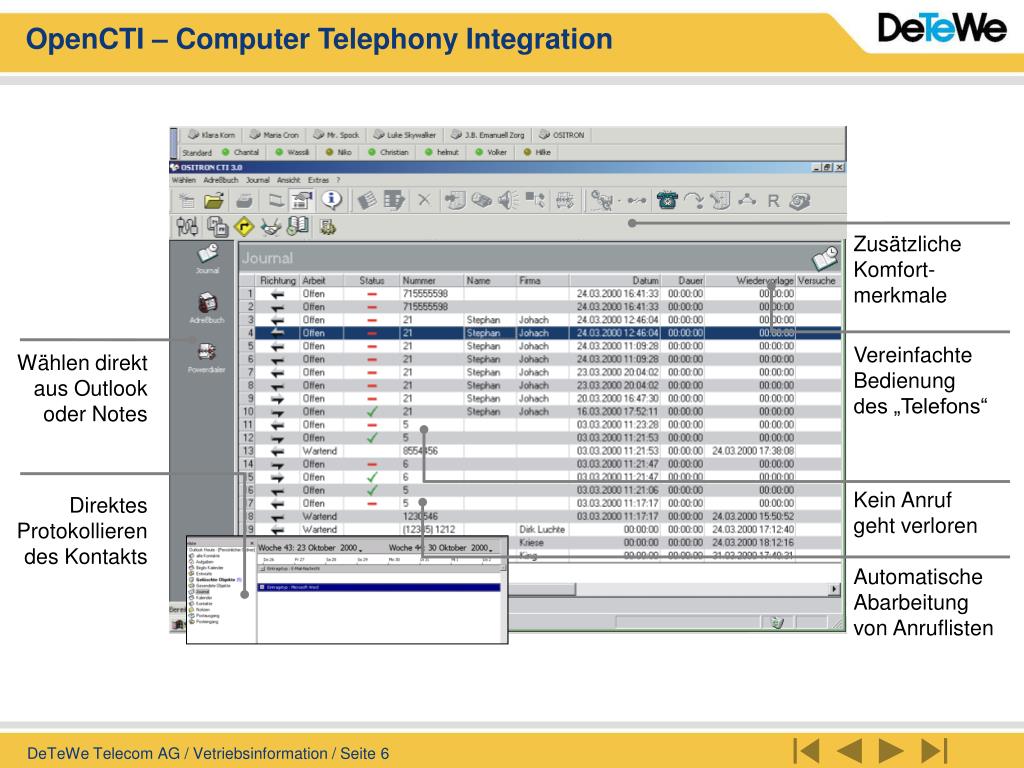Sort journal by the Datum column header
This screenshot has height=768, width=1024.
pos(615,280)
